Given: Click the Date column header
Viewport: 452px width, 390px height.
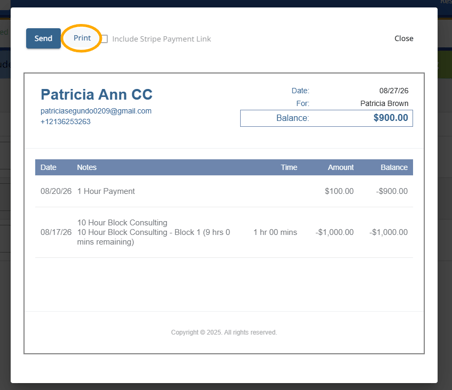Looking at the screenshot, I should point(48,167).
